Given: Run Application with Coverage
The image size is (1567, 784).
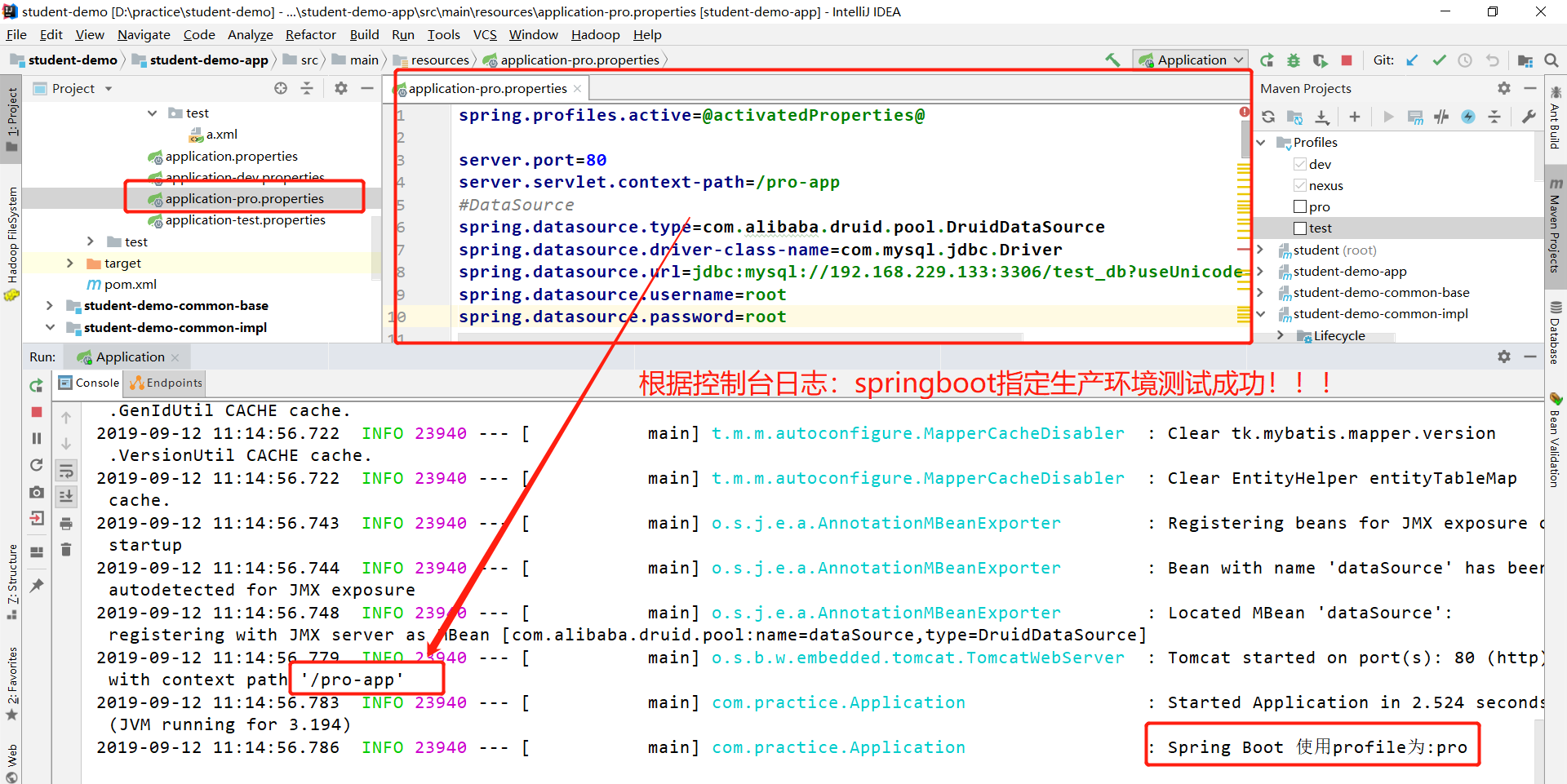Looking at the screenshot, I should 1321,60.
